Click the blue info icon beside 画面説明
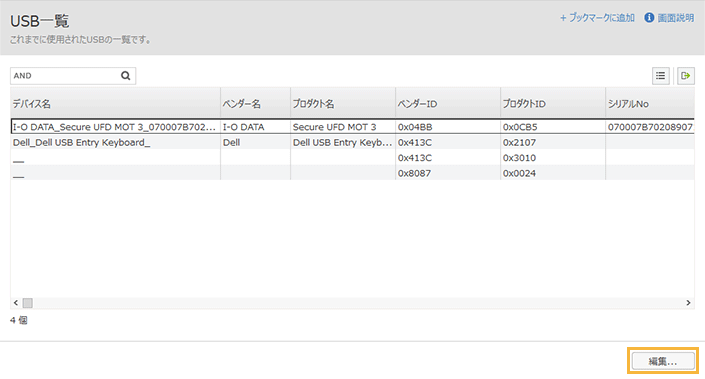The height and width of the screenshot is (379, 705). (x=649, y=18)
